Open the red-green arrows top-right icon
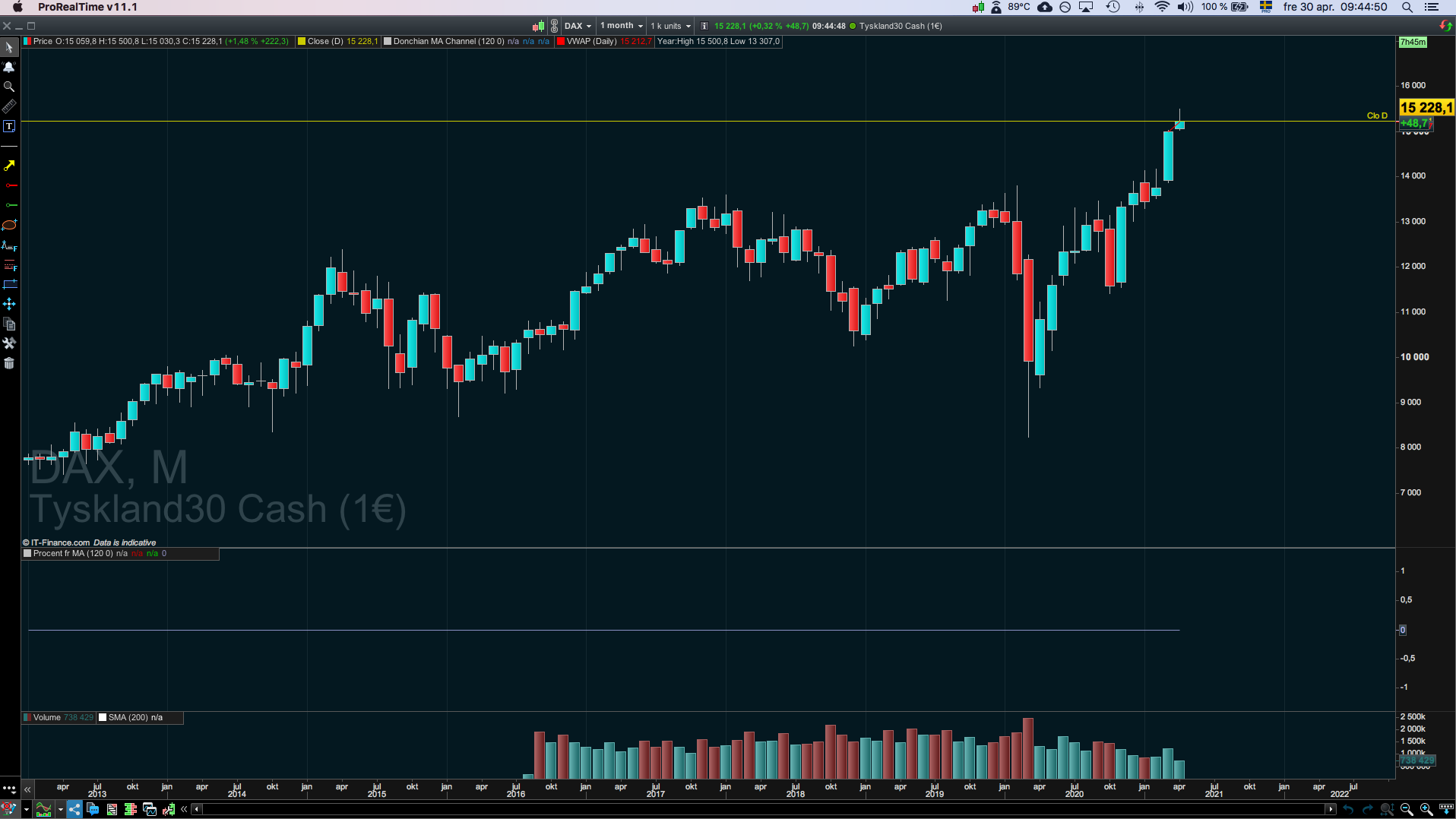Screen dimensions: 1456x819 point(1446,26)
